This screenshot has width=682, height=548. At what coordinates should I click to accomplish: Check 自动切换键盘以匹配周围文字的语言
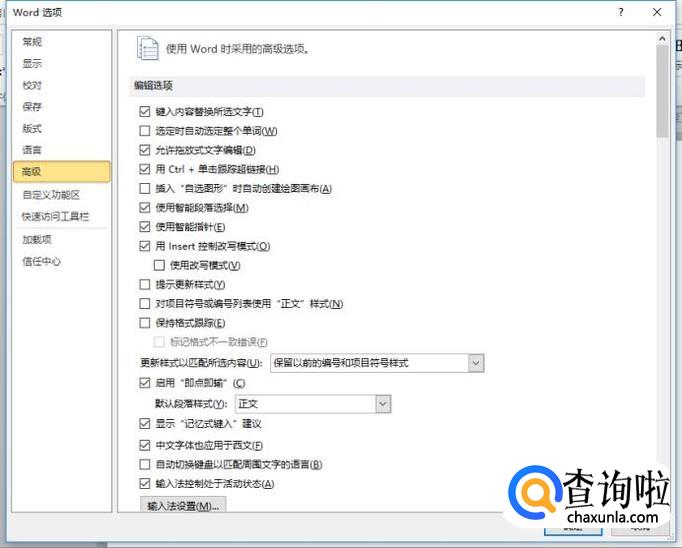145,464
